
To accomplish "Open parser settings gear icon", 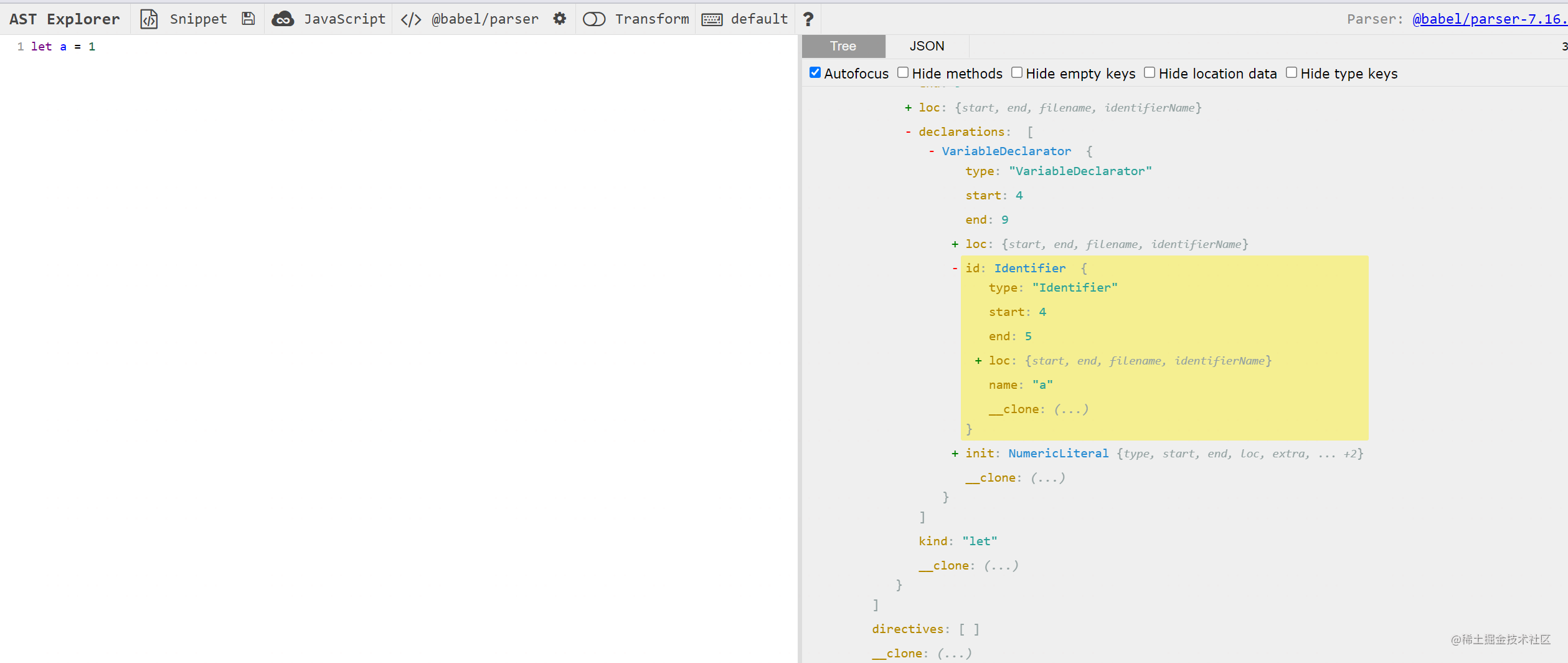I will click(560, 19).
